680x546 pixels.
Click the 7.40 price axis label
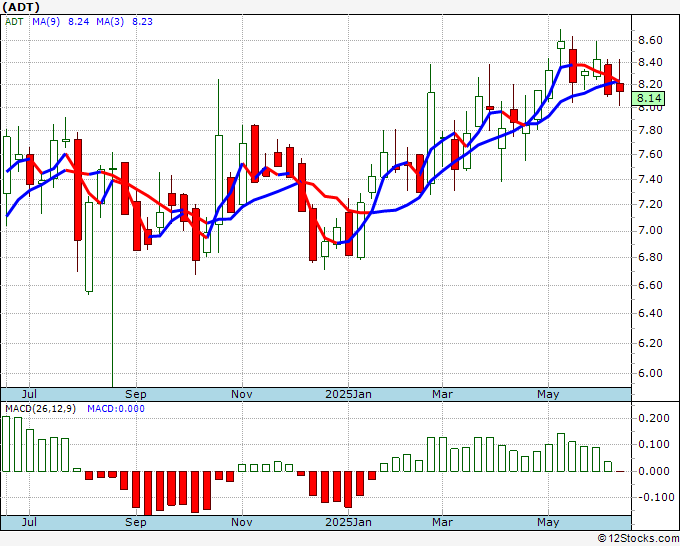650,179
